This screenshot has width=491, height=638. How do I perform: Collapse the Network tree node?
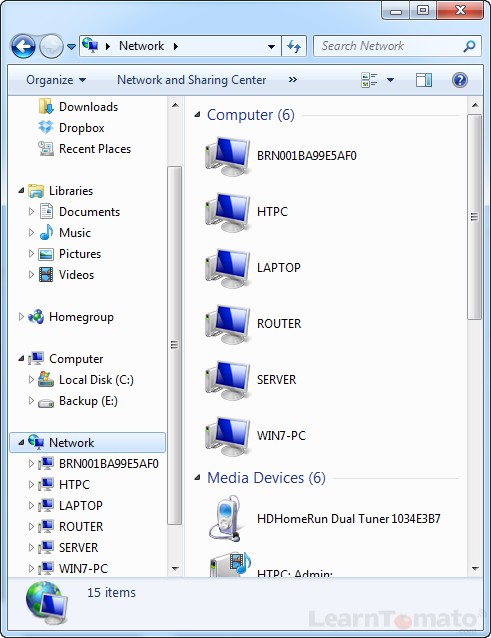click(21, 442)
